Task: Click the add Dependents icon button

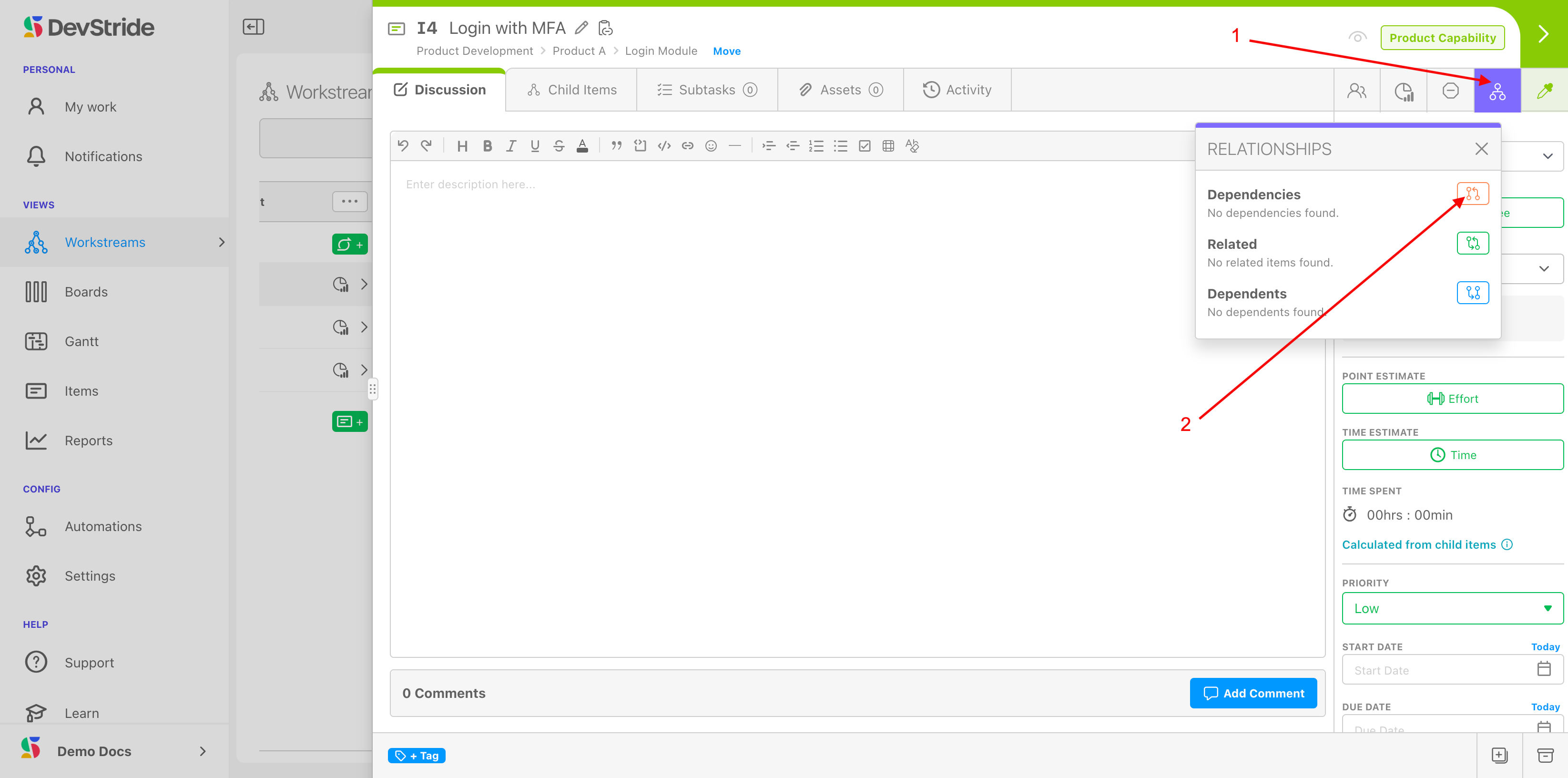Action: click(1472, 293)
